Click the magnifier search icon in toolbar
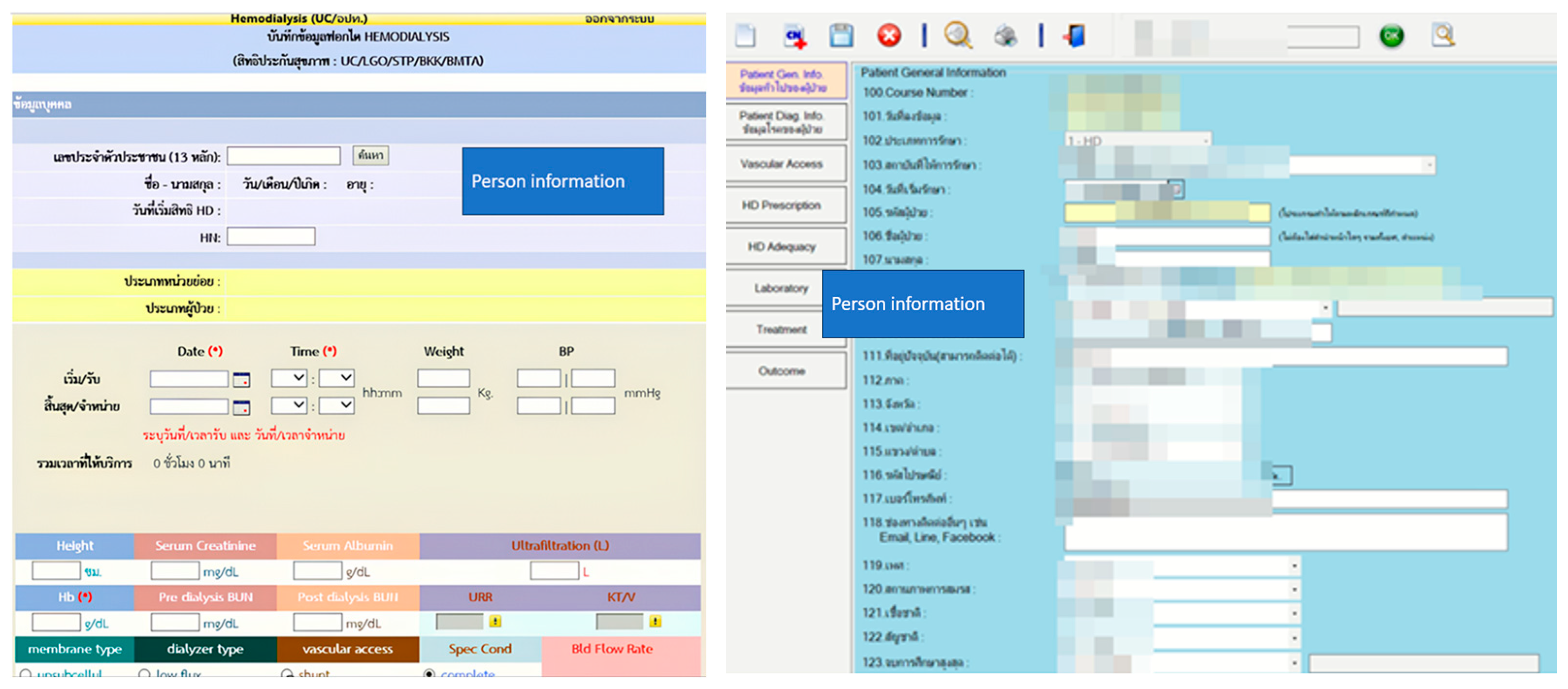Image resolution: width=1568 pixels, height=689 pixels. [958, 35]
